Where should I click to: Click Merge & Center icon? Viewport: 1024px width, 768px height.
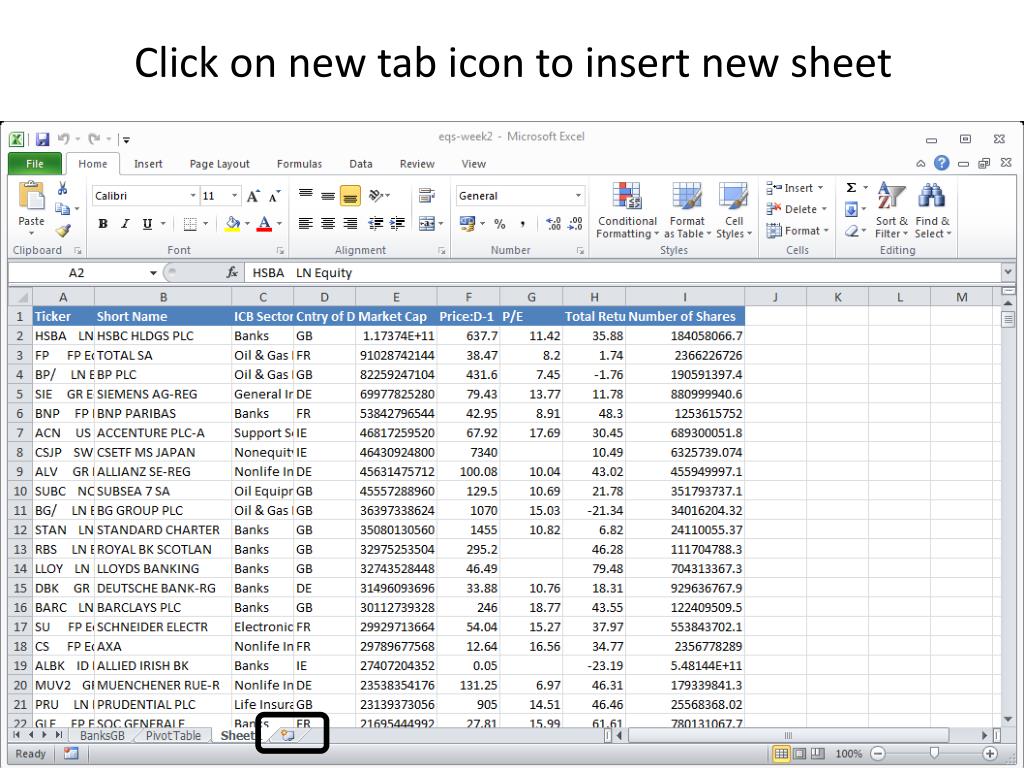coord(427,224)
